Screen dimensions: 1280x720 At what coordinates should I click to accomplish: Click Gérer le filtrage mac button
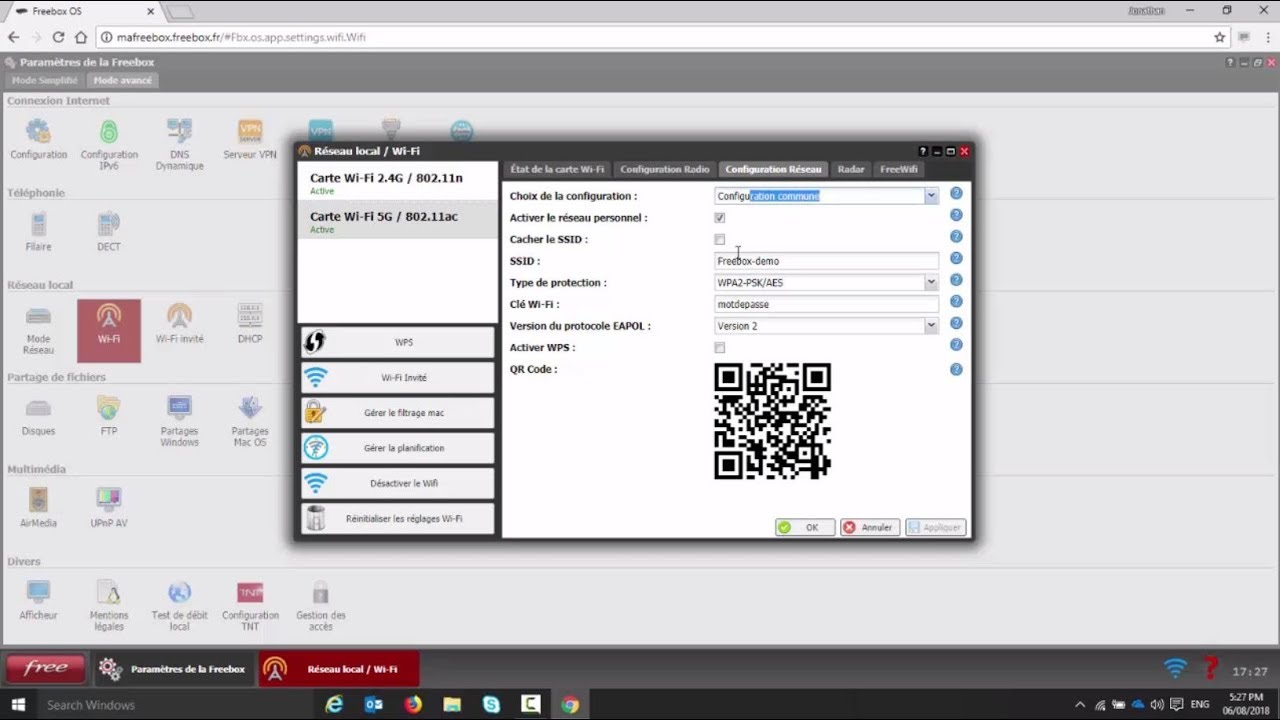(397, 412)
